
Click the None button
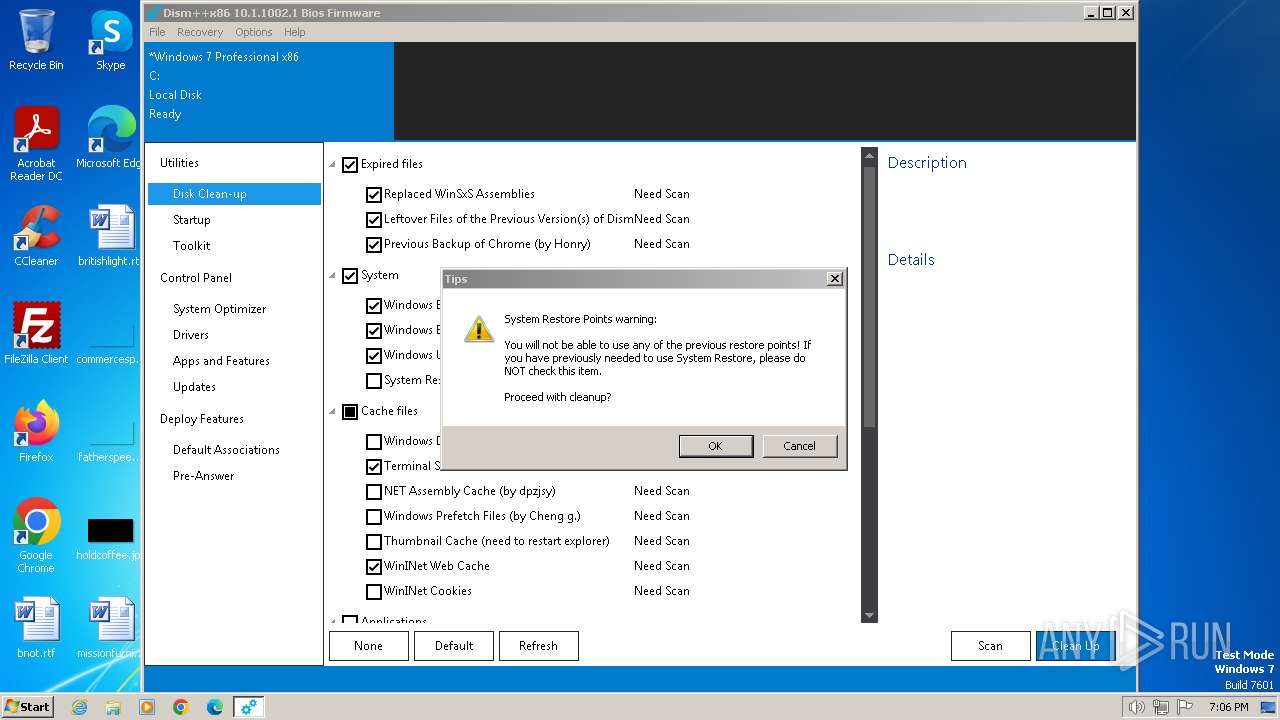(368, 646)
